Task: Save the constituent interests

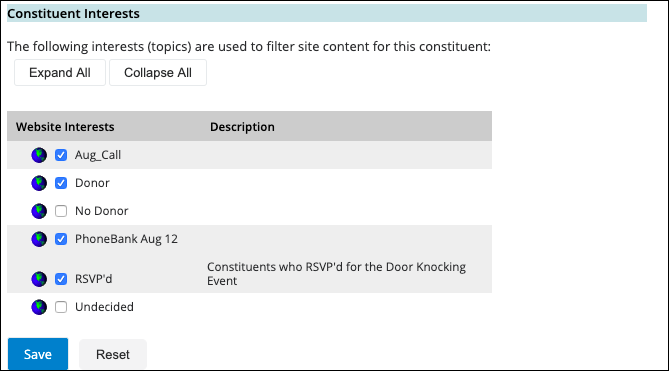Action: tap(38, 354)
